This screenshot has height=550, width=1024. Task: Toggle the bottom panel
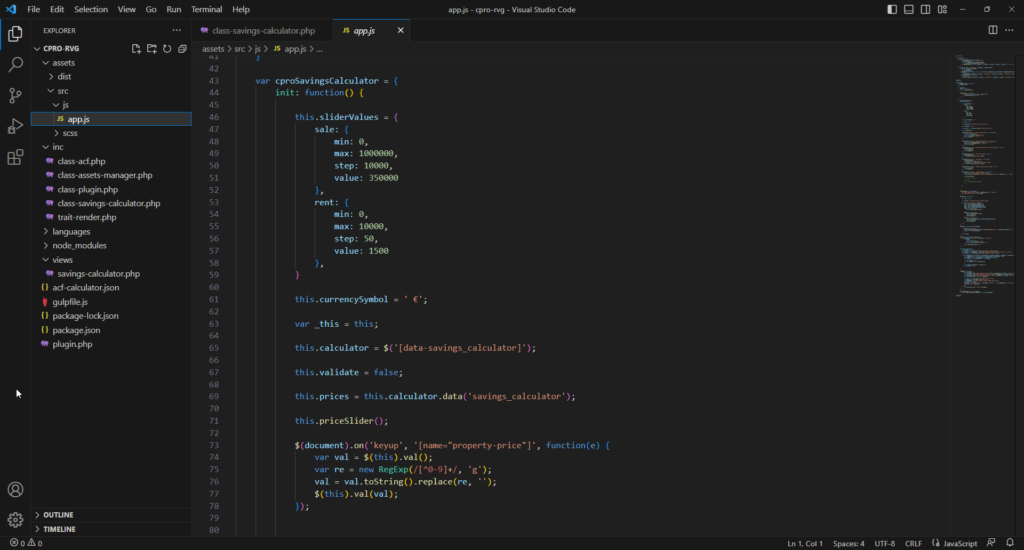pos(908,9)
